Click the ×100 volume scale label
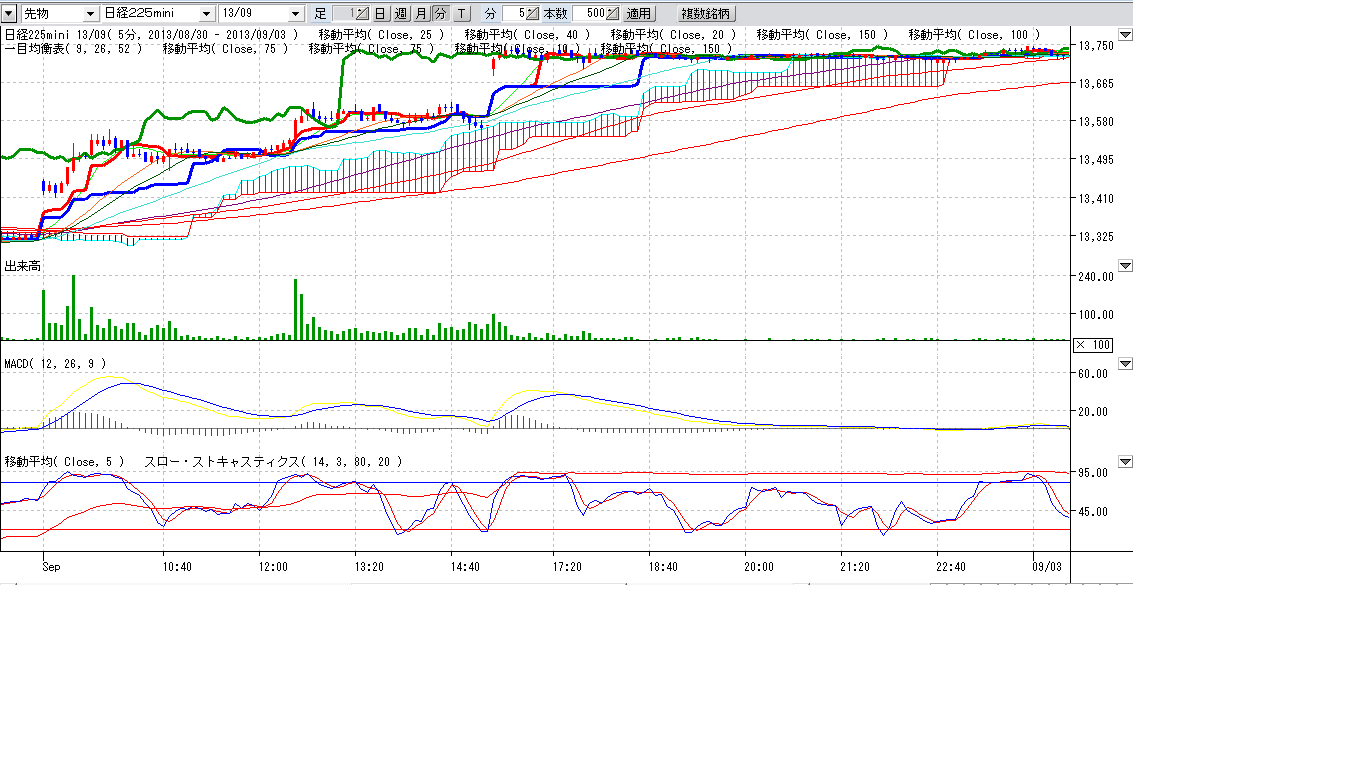This screenshot has width=1366, height=768. pyautogui.click(x=1092, y=345)
